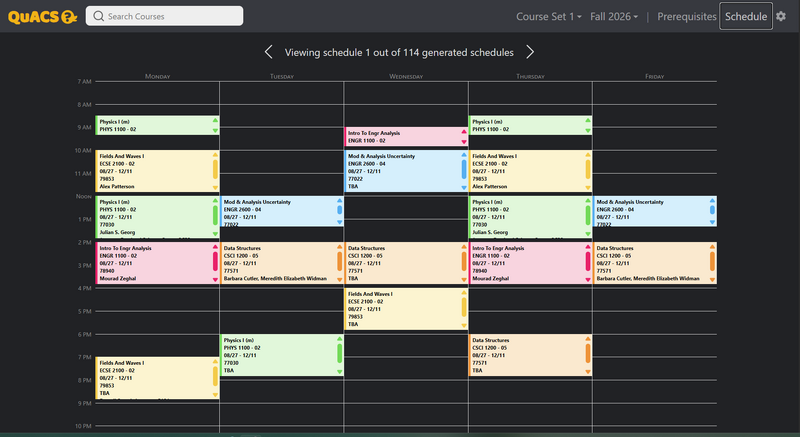Open the Course Set 1 dropdown
The height and width of the screenshot is (437, 800).
pyautogui.click(x=548, y=16)
